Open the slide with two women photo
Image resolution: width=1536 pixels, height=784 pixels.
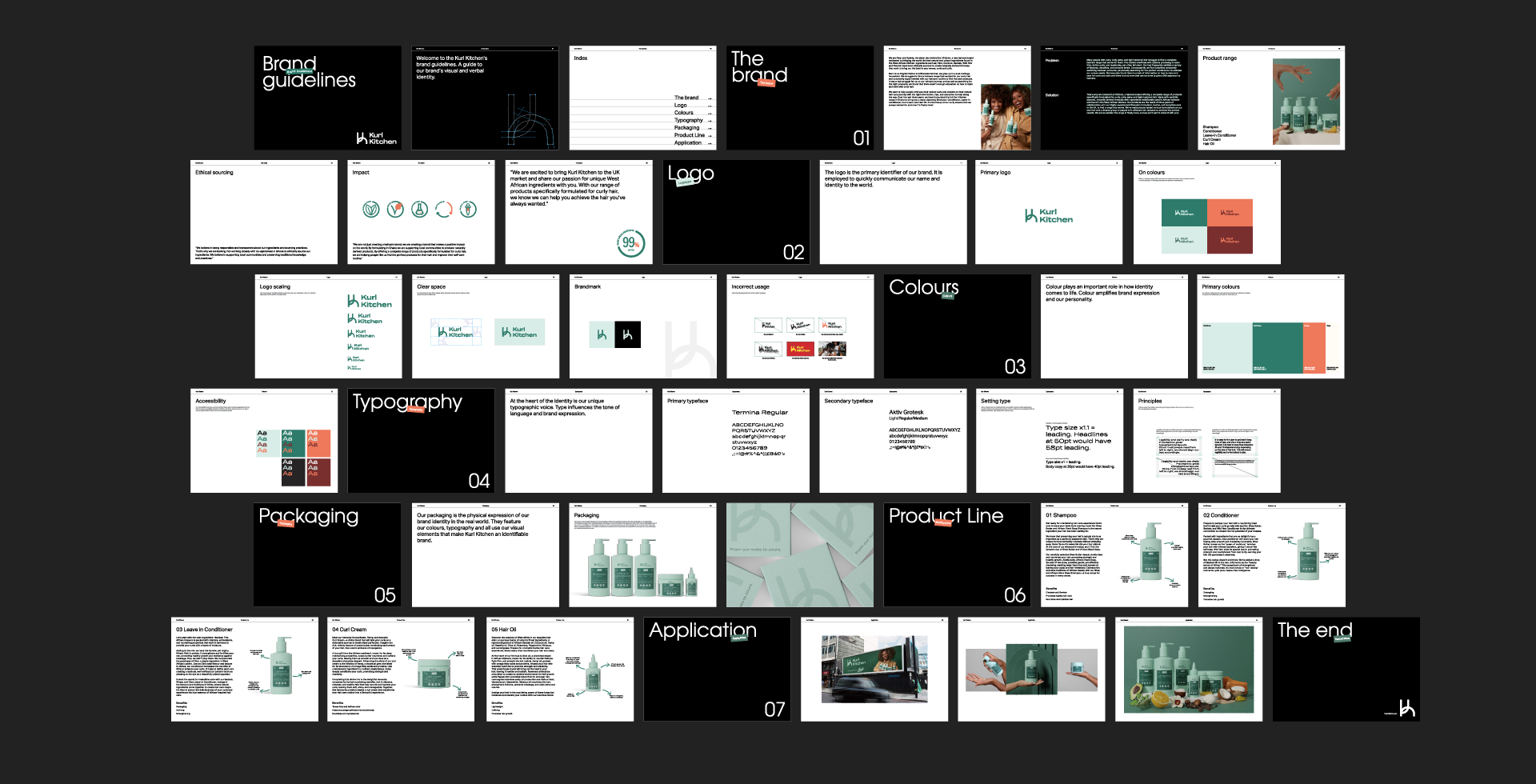click(958, 98)
